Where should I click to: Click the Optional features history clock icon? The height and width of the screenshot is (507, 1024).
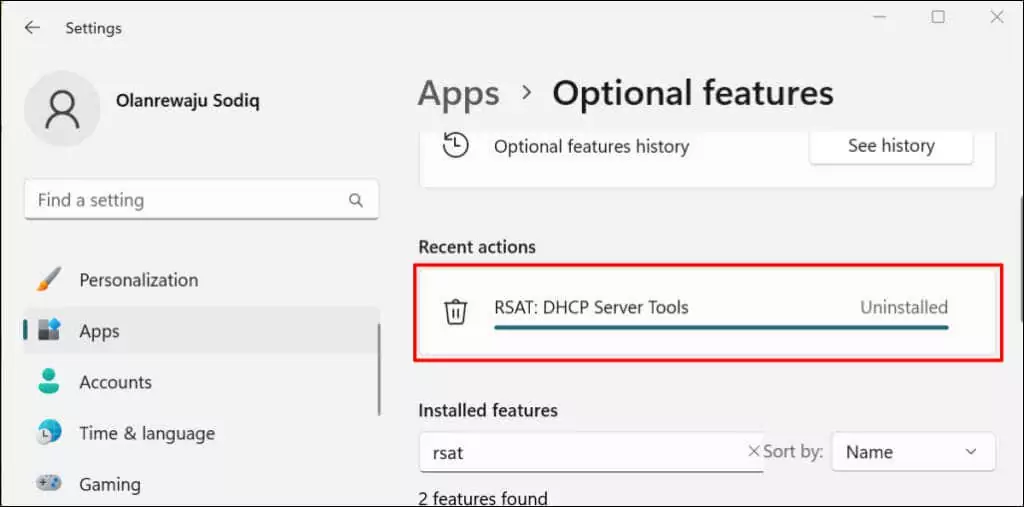(455, 146)
